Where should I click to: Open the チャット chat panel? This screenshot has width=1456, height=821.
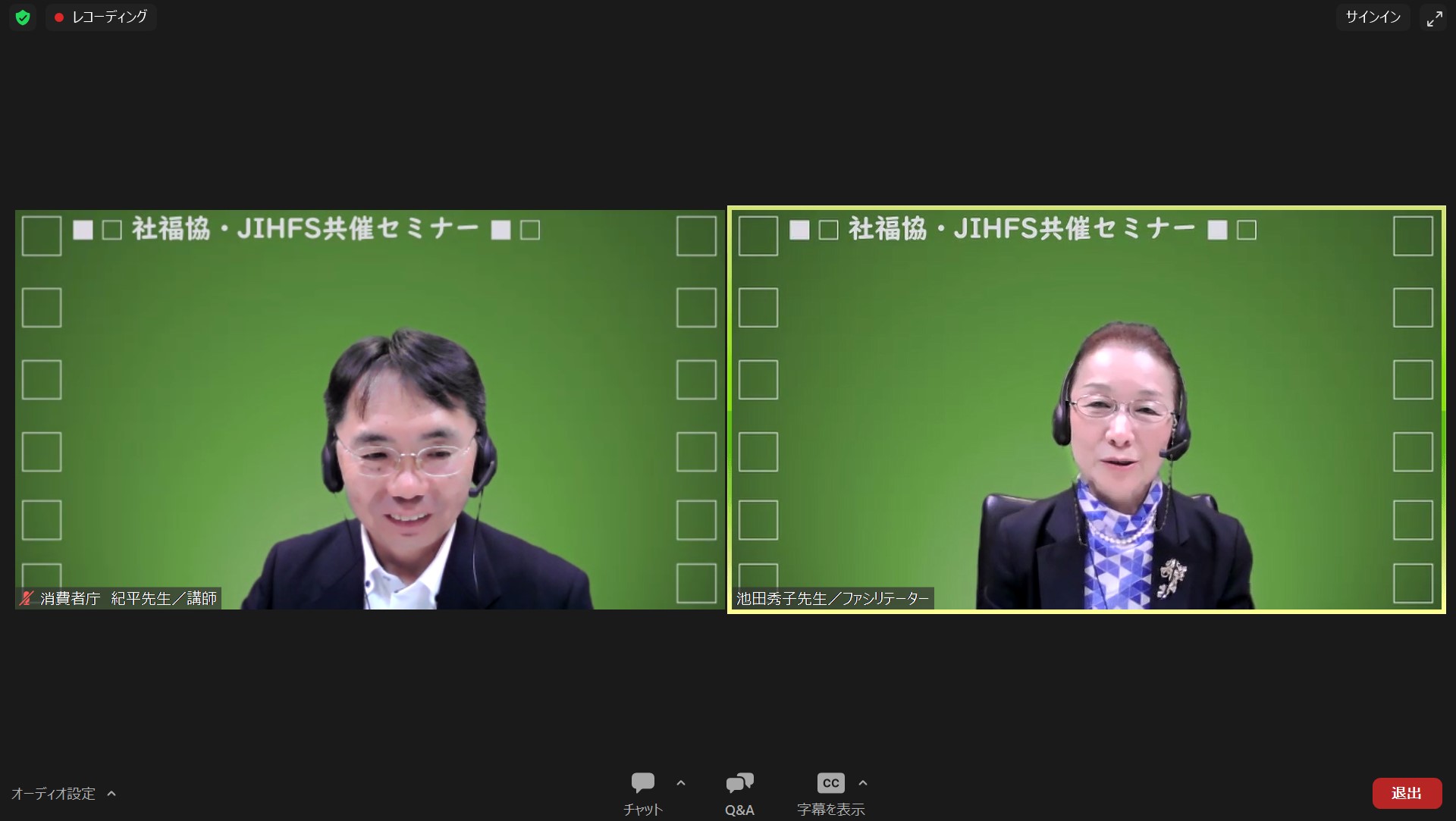(x=642, y=794)
